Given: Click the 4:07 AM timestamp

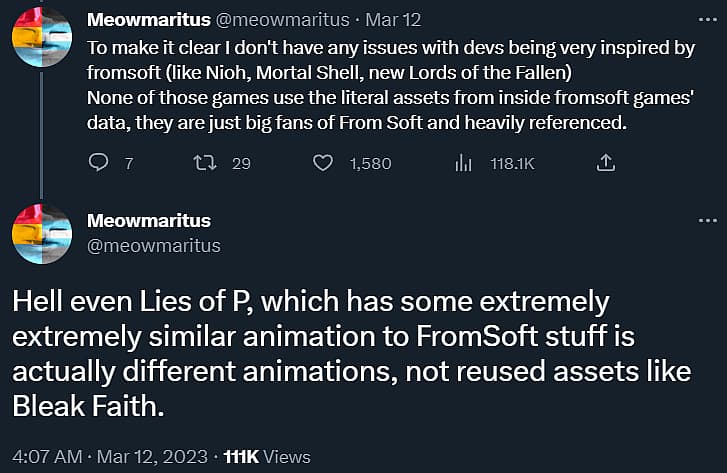Looking at the screenshot, I should [x=47, y=457].
